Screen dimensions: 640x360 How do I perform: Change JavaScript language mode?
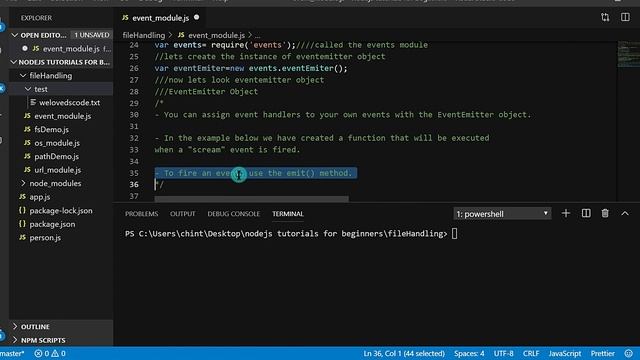point(564,353)
